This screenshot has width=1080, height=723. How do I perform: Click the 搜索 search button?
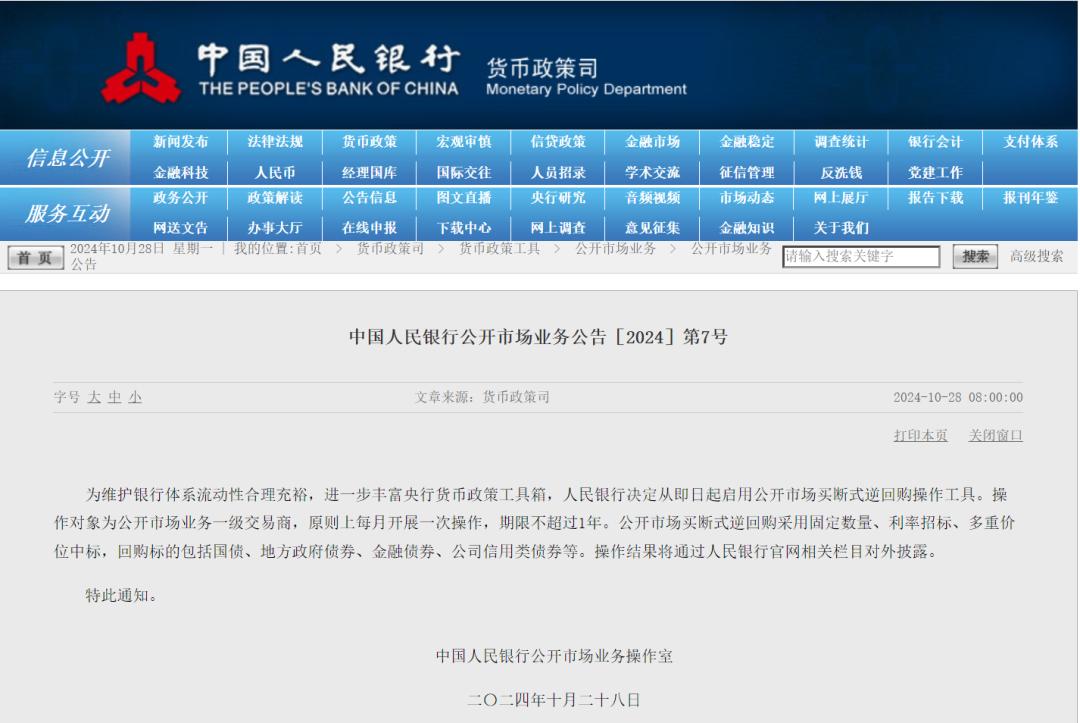[973, 256]
